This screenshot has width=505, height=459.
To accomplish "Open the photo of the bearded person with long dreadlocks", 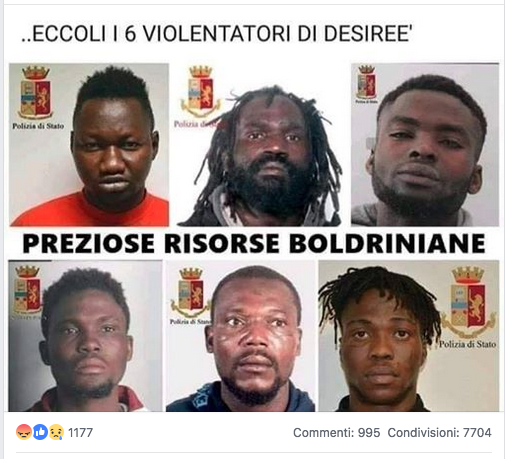I will [260, 145].
